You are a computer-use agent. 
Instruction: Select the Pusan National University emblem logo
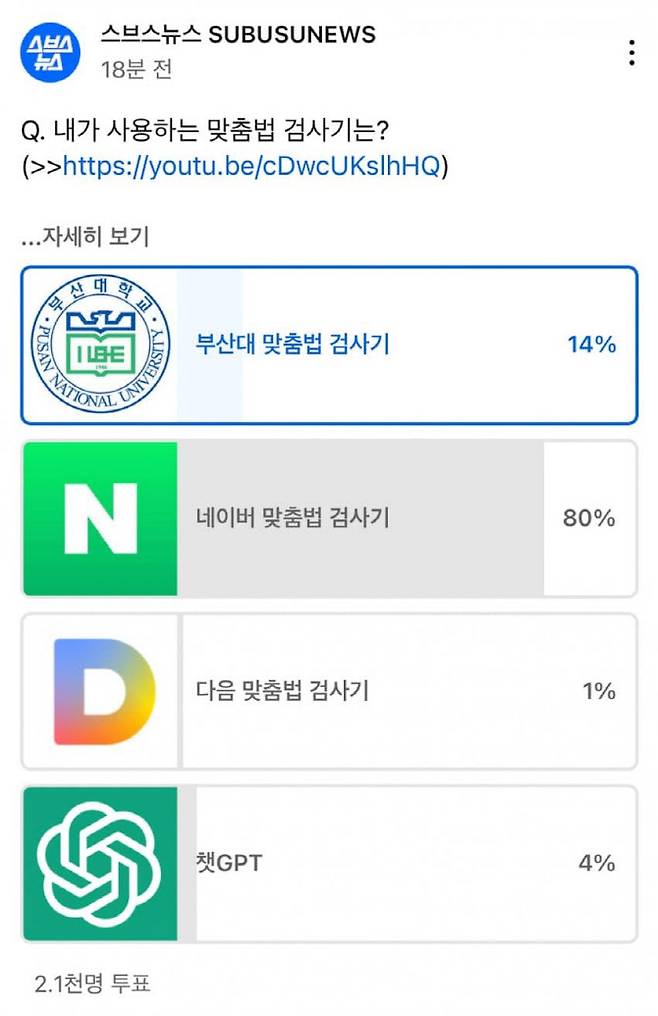click(97, 344)
